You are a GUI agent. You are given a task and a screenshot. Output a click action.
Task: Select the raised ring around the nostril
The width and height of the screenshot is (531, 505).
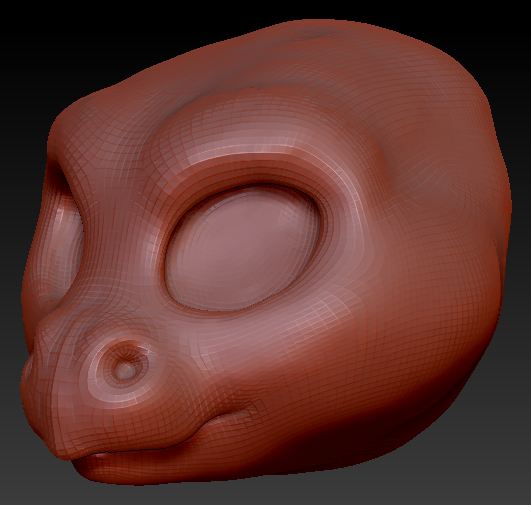tap(124, 369)
